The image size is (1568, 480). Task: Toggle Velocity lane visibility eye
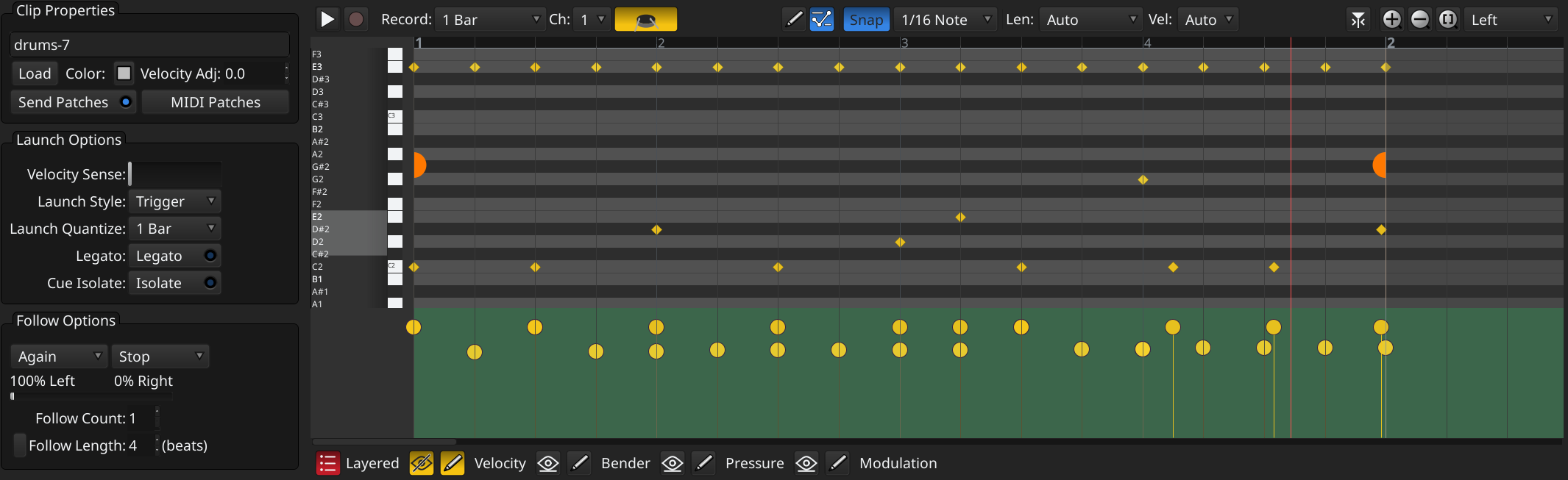click(x=421, y=463)
